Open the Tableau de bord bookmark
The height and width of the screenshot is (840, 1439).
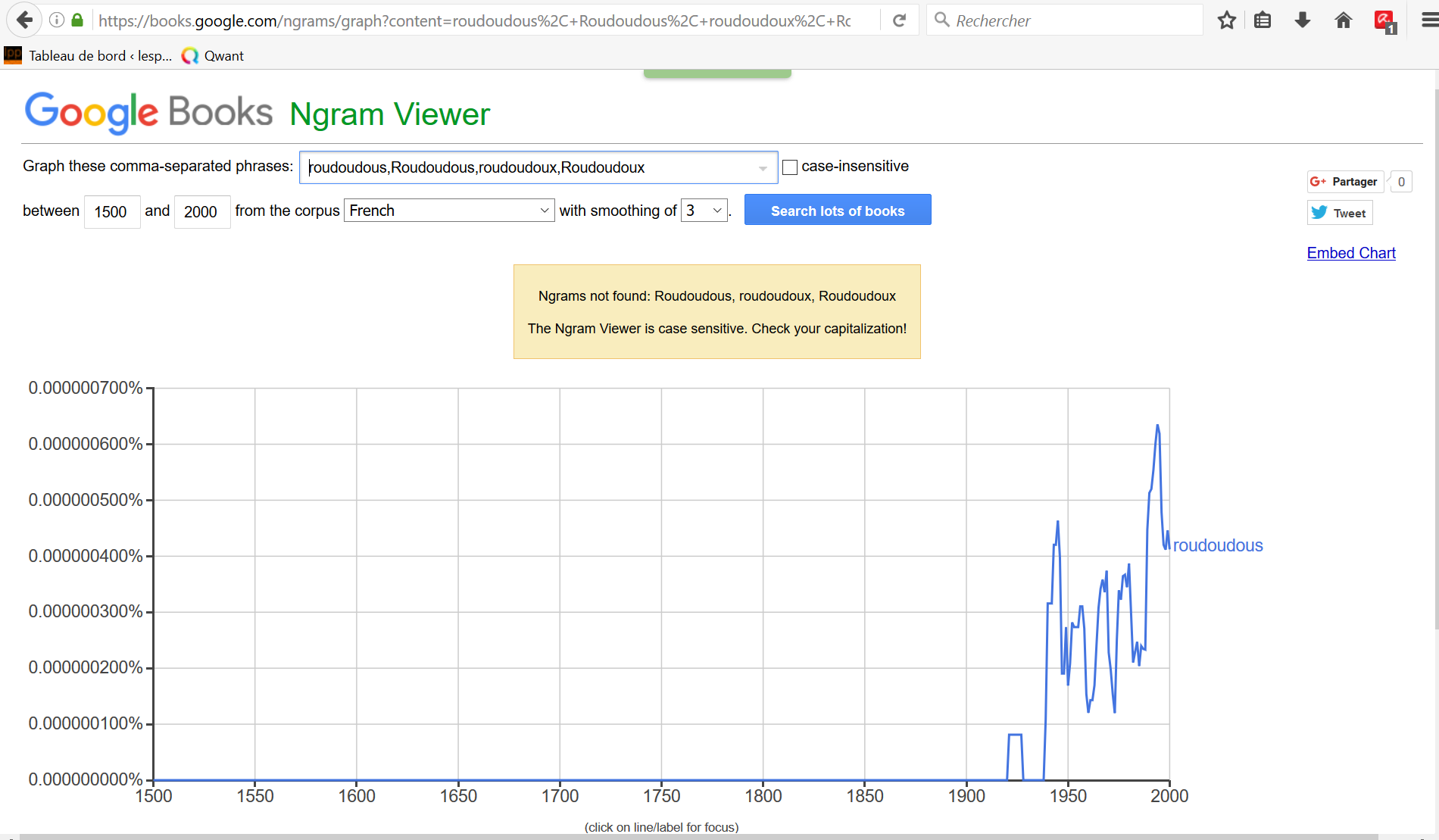point(88,55)
